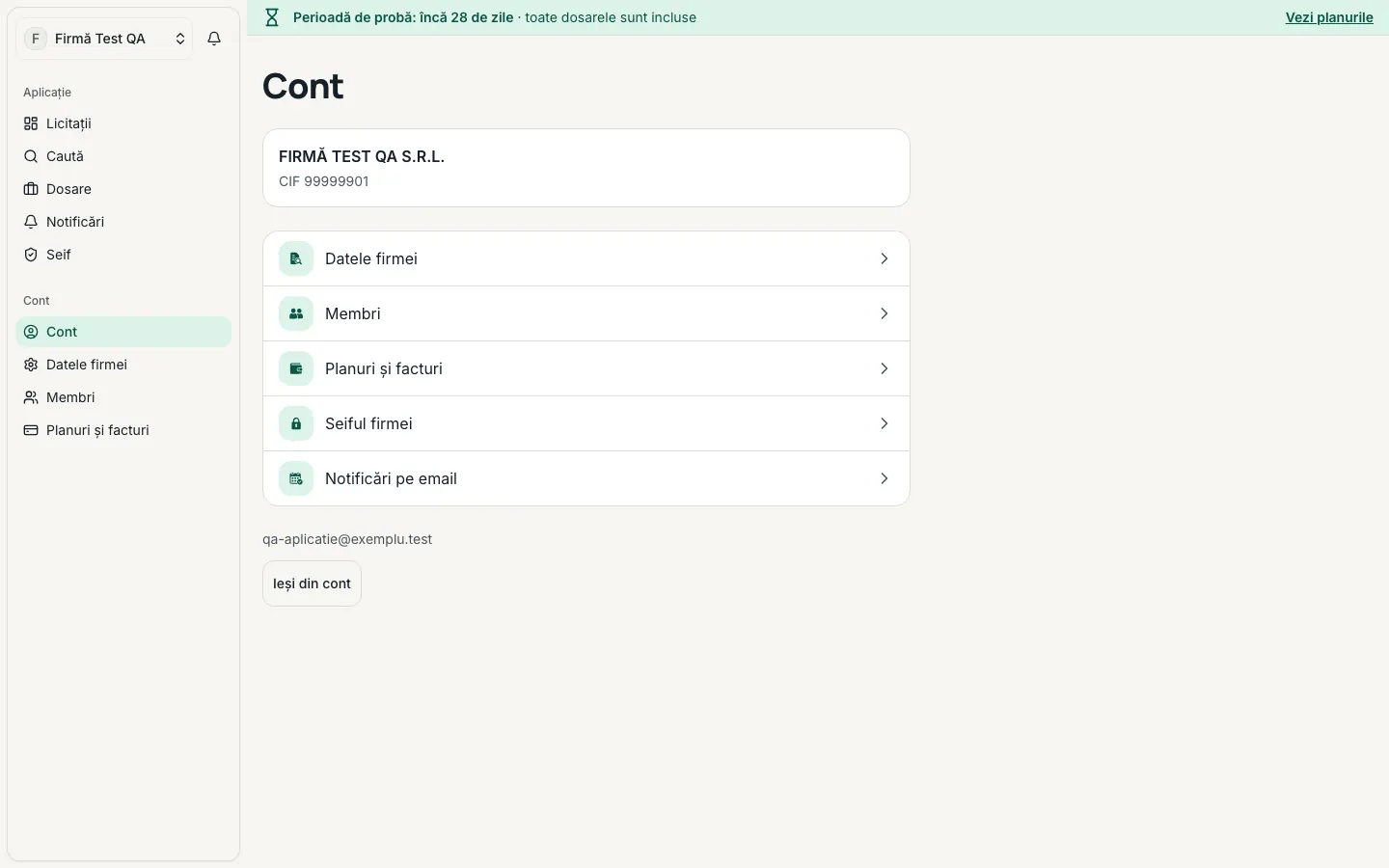Expand the Notificări pe email row chevron
This screenshot has width=1389, height=868.
point(885,478)
